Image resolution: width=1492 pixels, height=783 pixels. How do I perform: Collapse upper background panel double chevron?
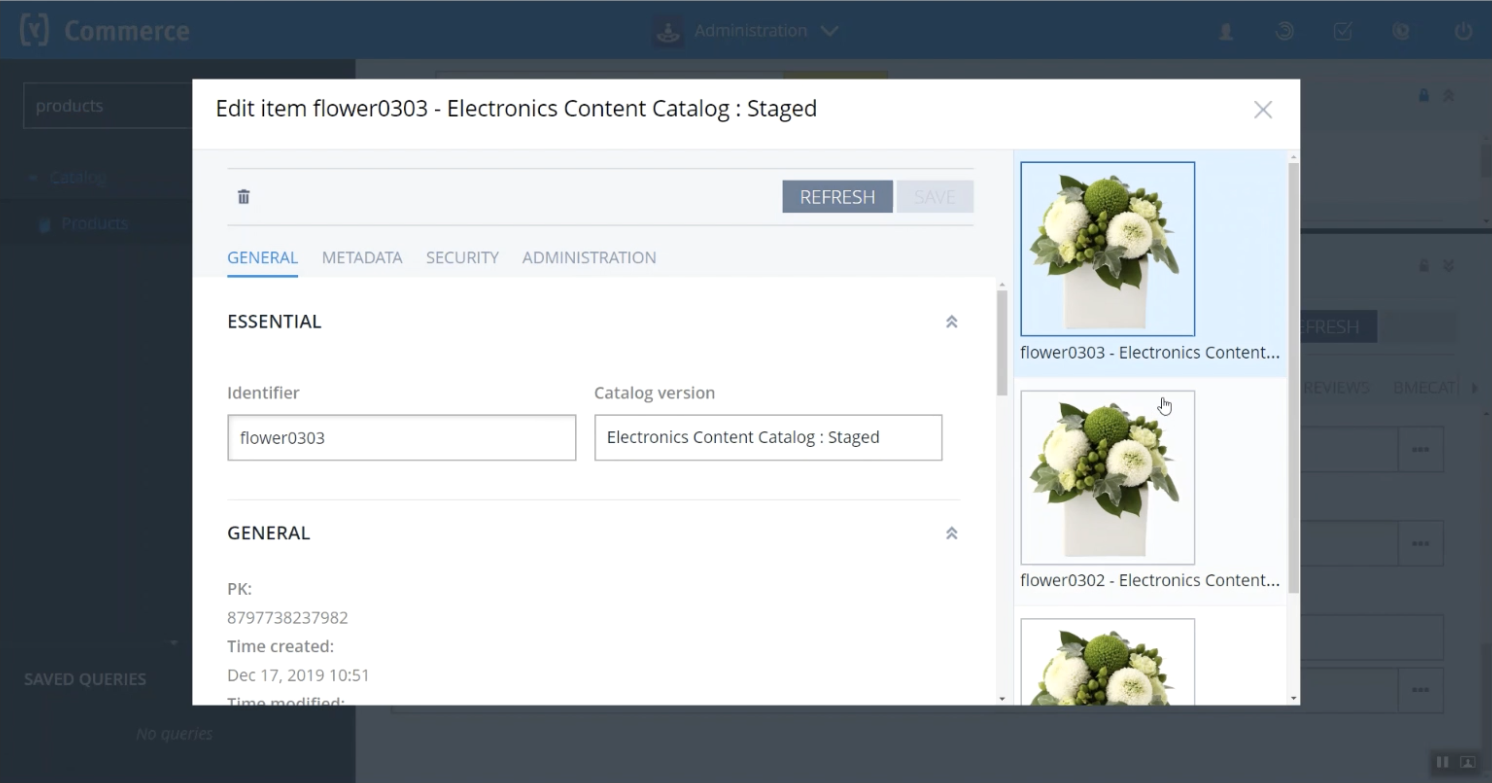1448,96
